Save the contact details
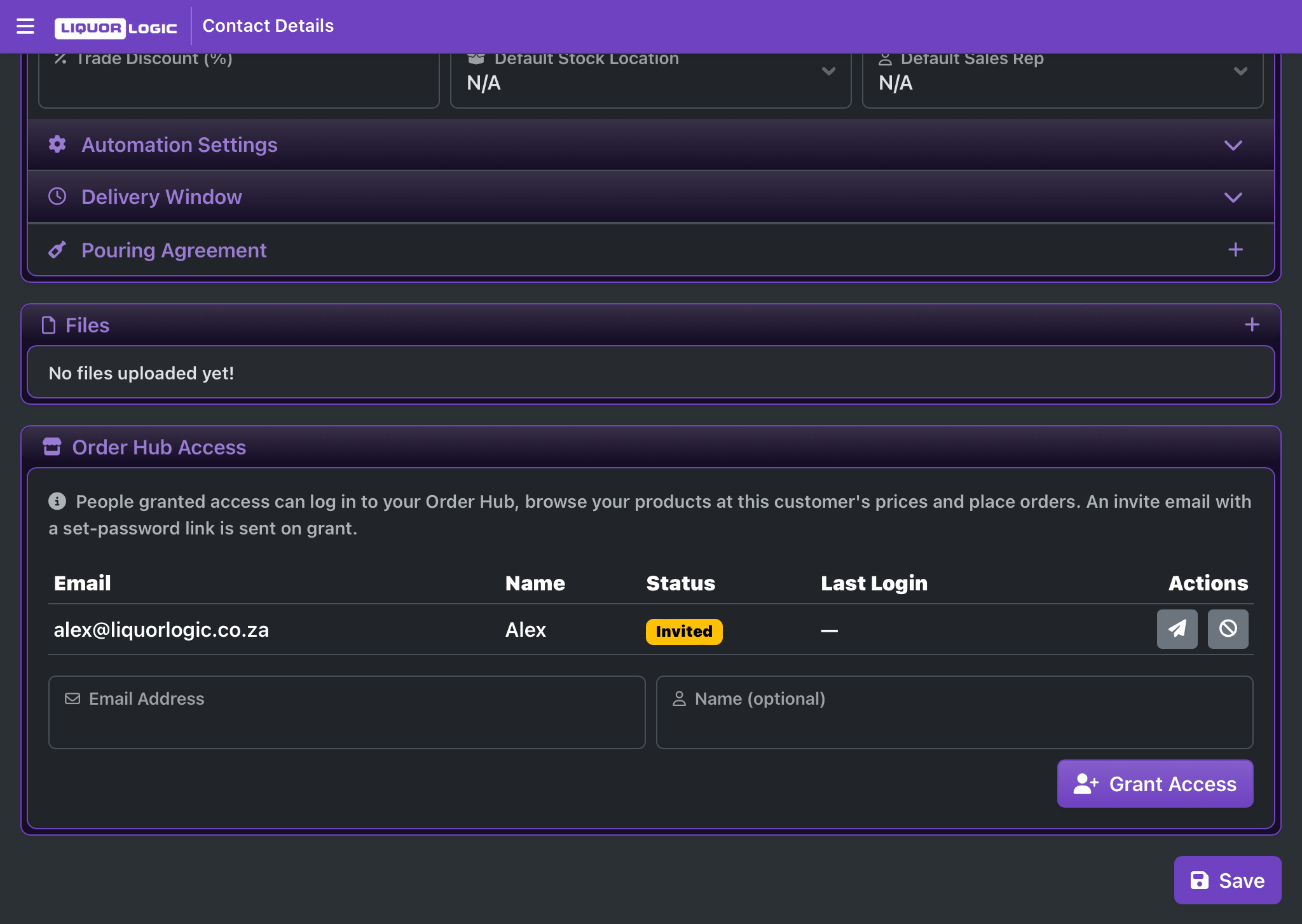The width and height of the screenshot is (1302, 924). point(1228,880)
